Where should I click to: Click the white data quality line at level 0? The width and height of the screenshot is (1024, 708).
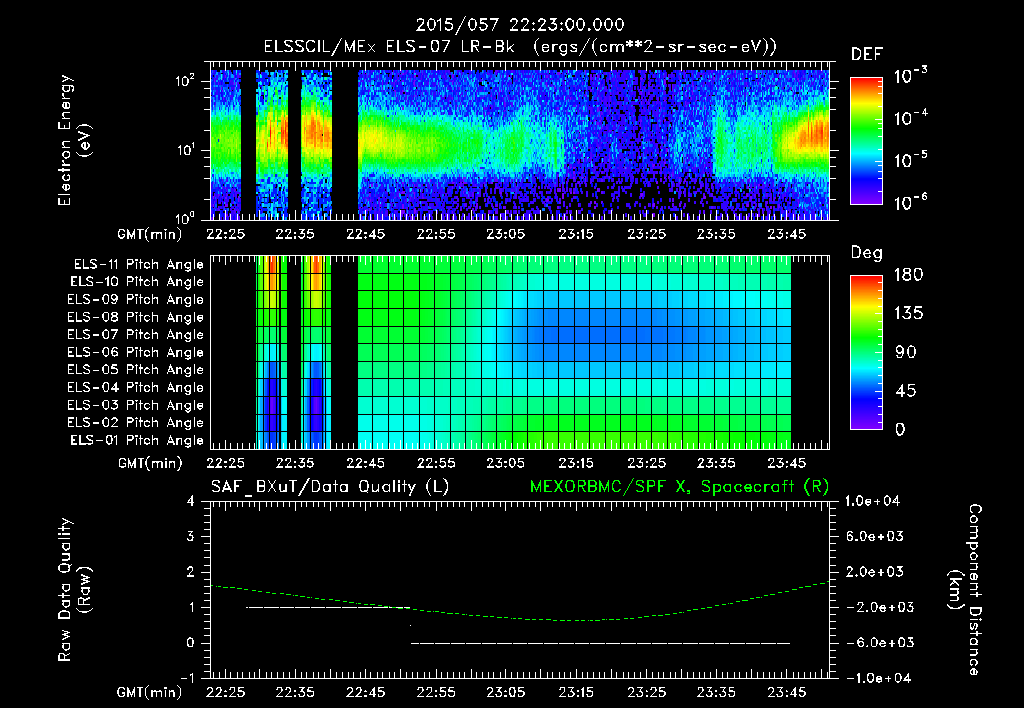coord(600,643)
